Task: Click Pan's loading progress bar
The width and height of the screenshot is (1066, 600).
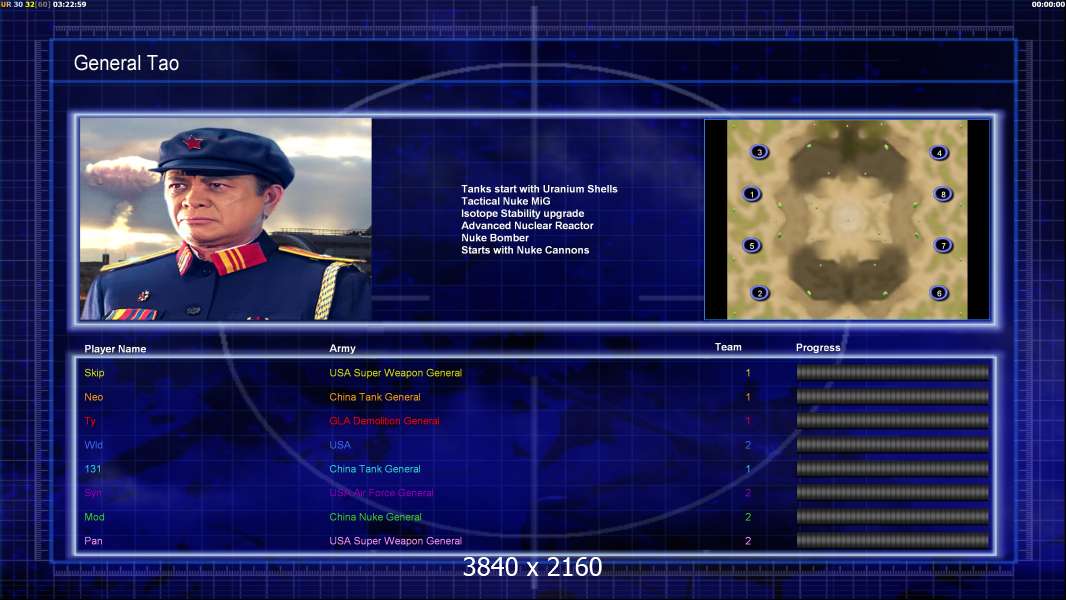Action: pyautogui.click(x=893, y=541)
